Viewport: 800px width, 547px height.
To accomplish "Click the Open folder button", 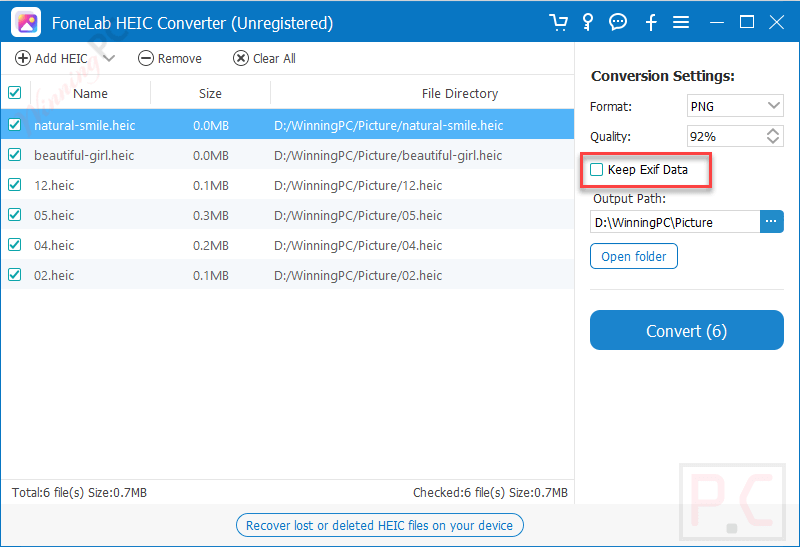I will click(x=634, y=256).
